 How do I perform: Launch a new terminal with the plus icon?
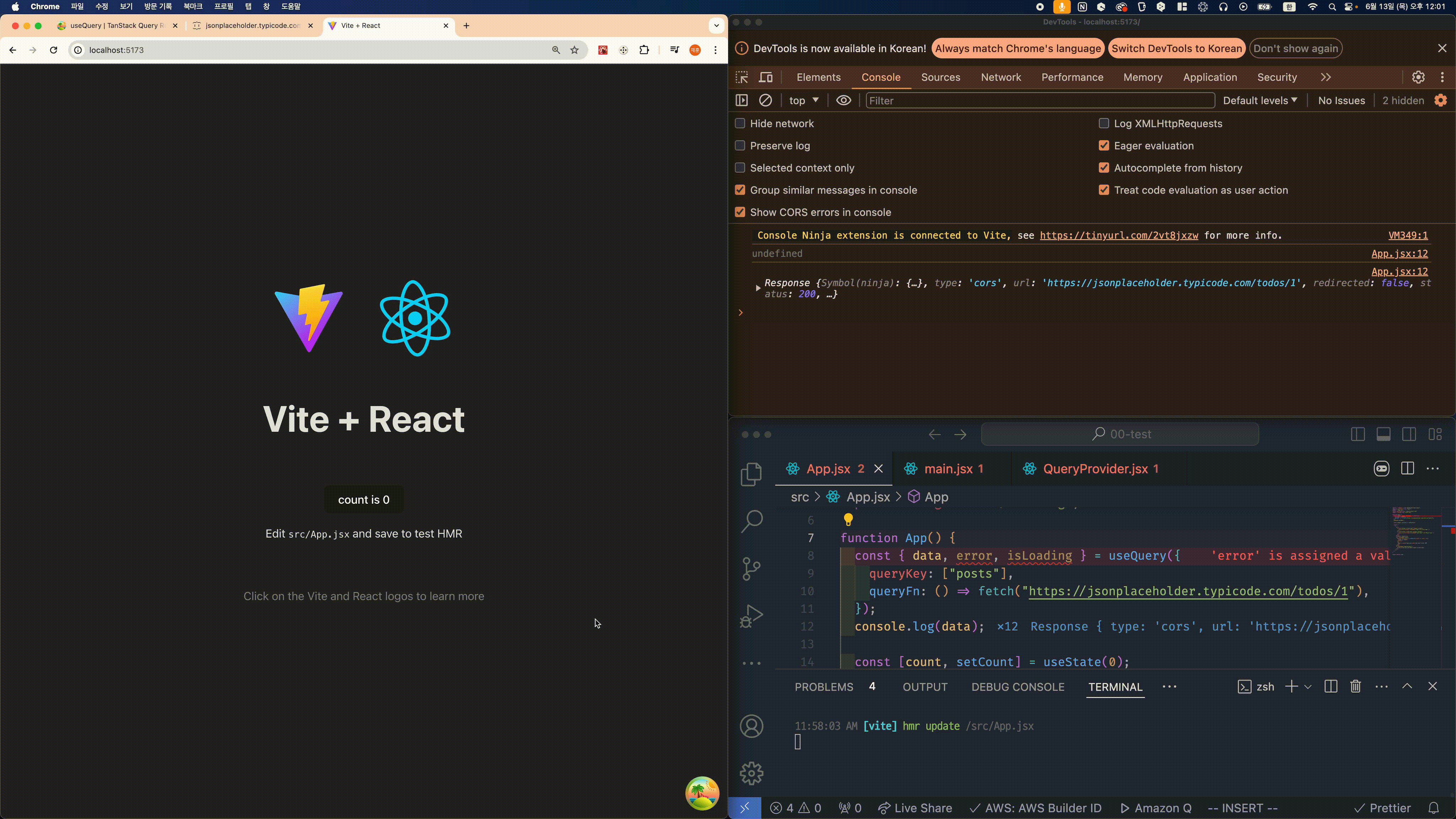tap(1292, 686)
